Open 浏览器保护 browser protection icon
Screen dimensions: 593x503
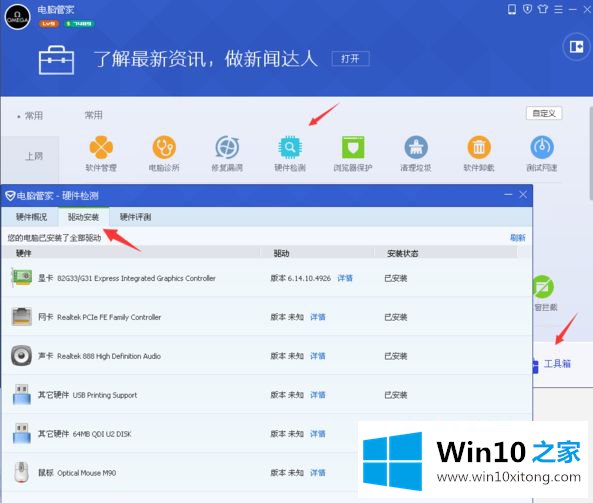(x=353, y=147)
